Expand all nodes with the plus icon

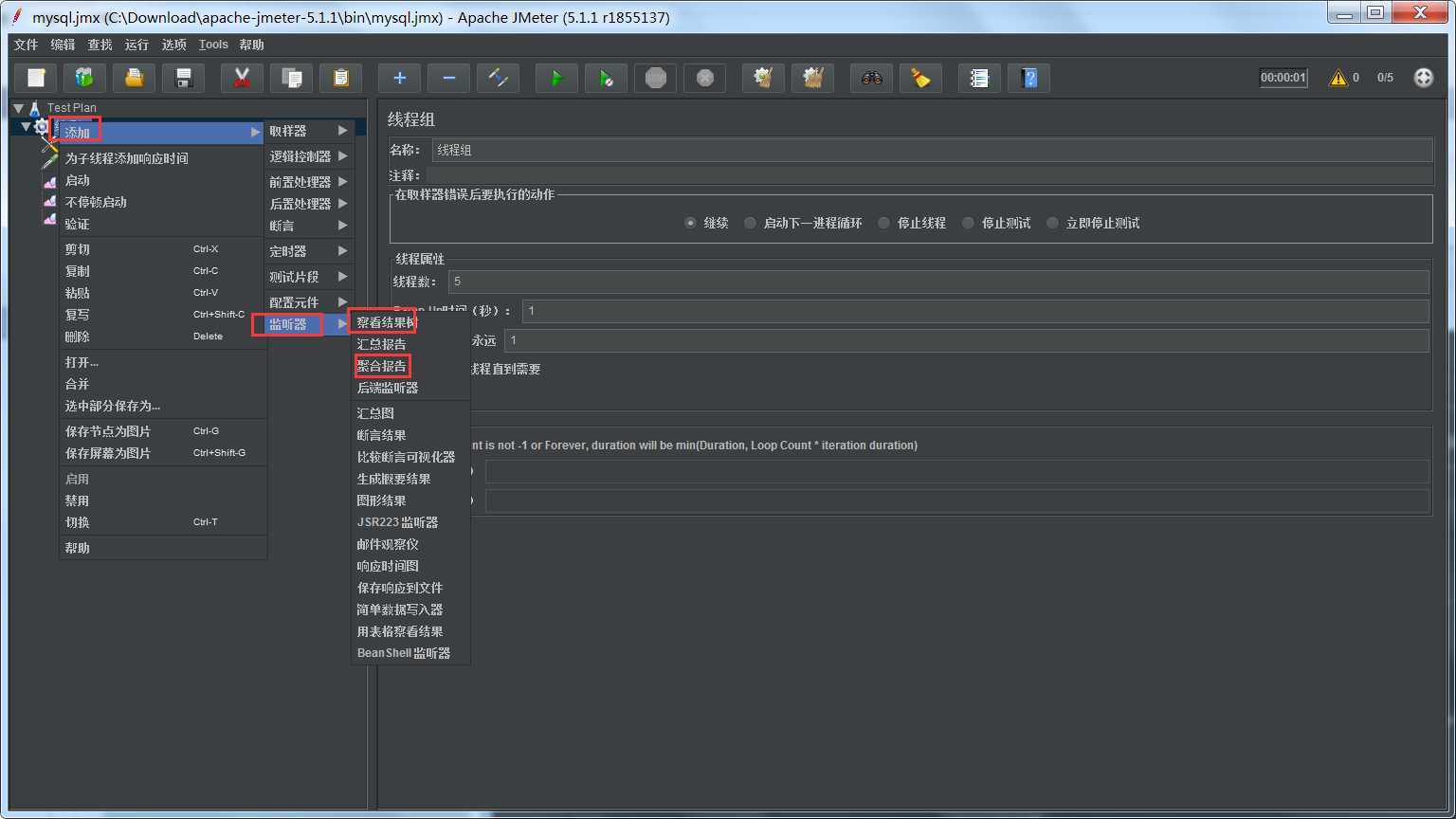coord(400,78)
